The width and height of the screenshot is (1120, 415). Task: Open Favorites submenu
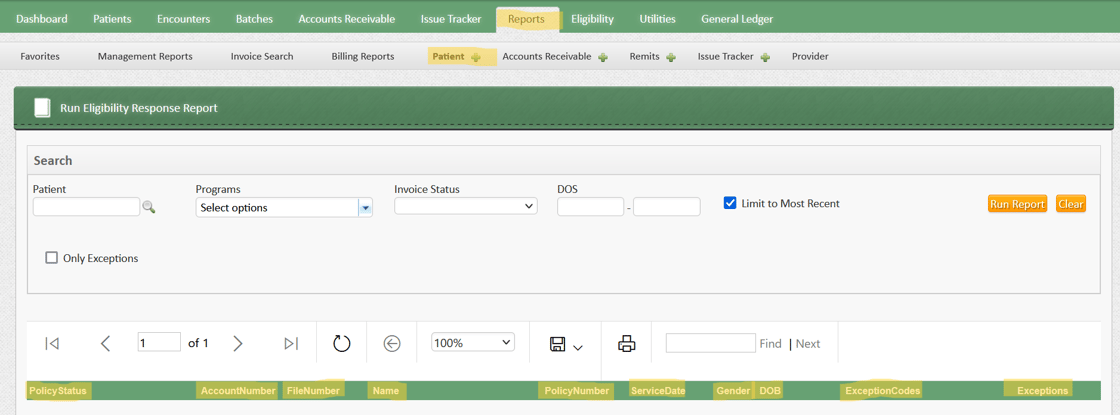[x=40, y=56]
